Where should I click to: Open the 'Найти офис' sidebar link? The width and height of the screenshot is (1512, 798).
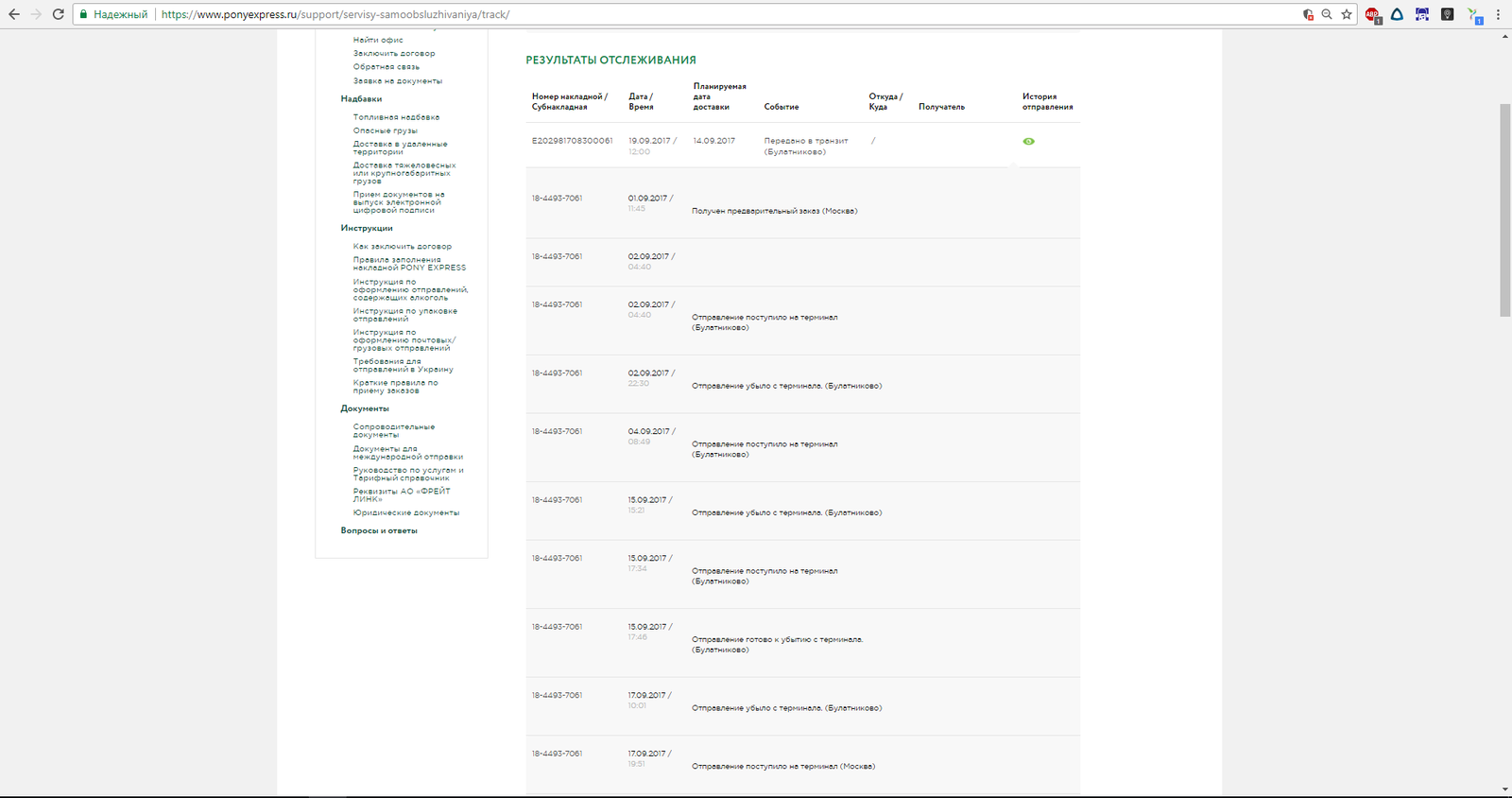[x=378, y=40]
